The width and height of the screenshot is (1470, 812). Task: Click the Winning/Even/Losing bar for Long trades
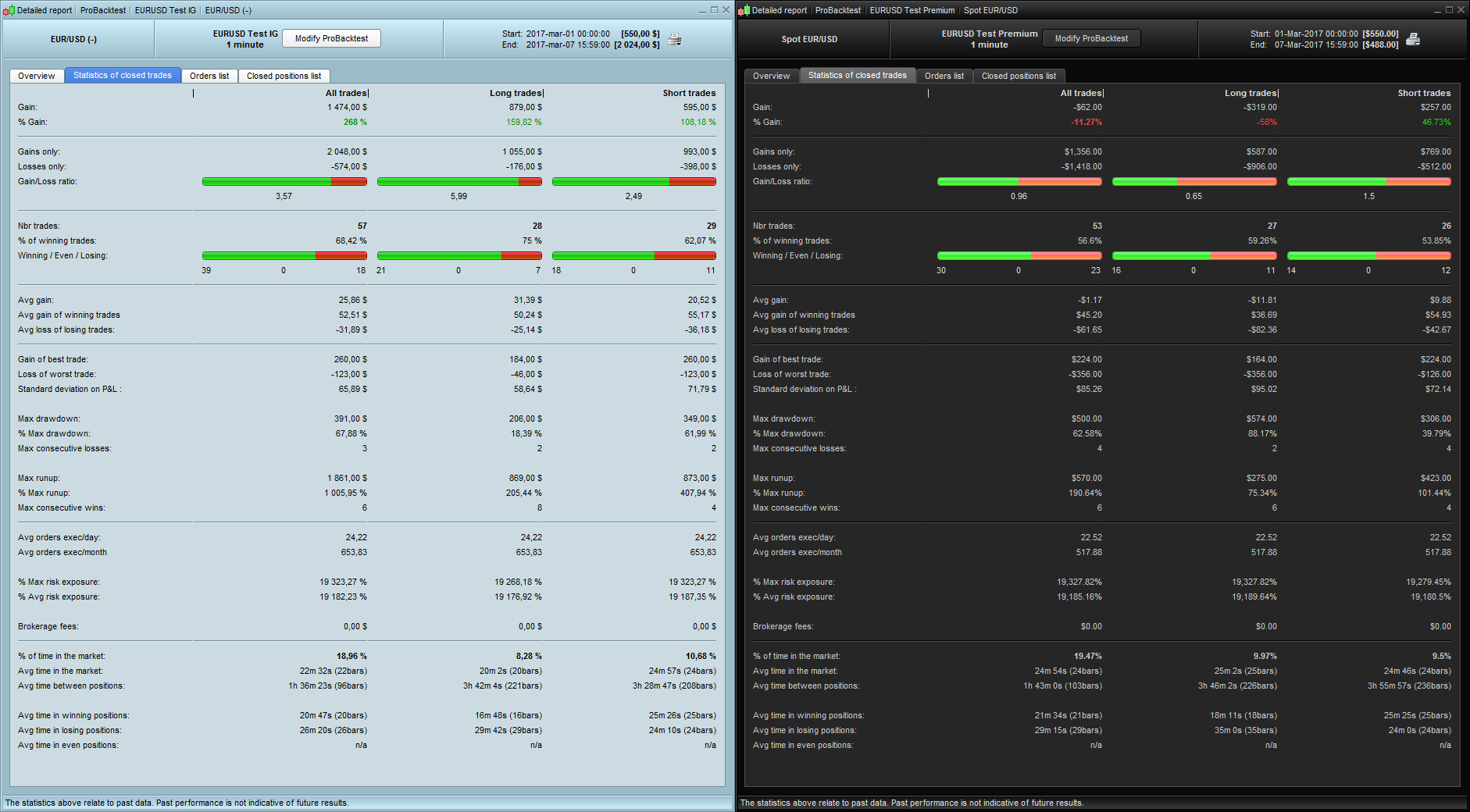[459, 255]
